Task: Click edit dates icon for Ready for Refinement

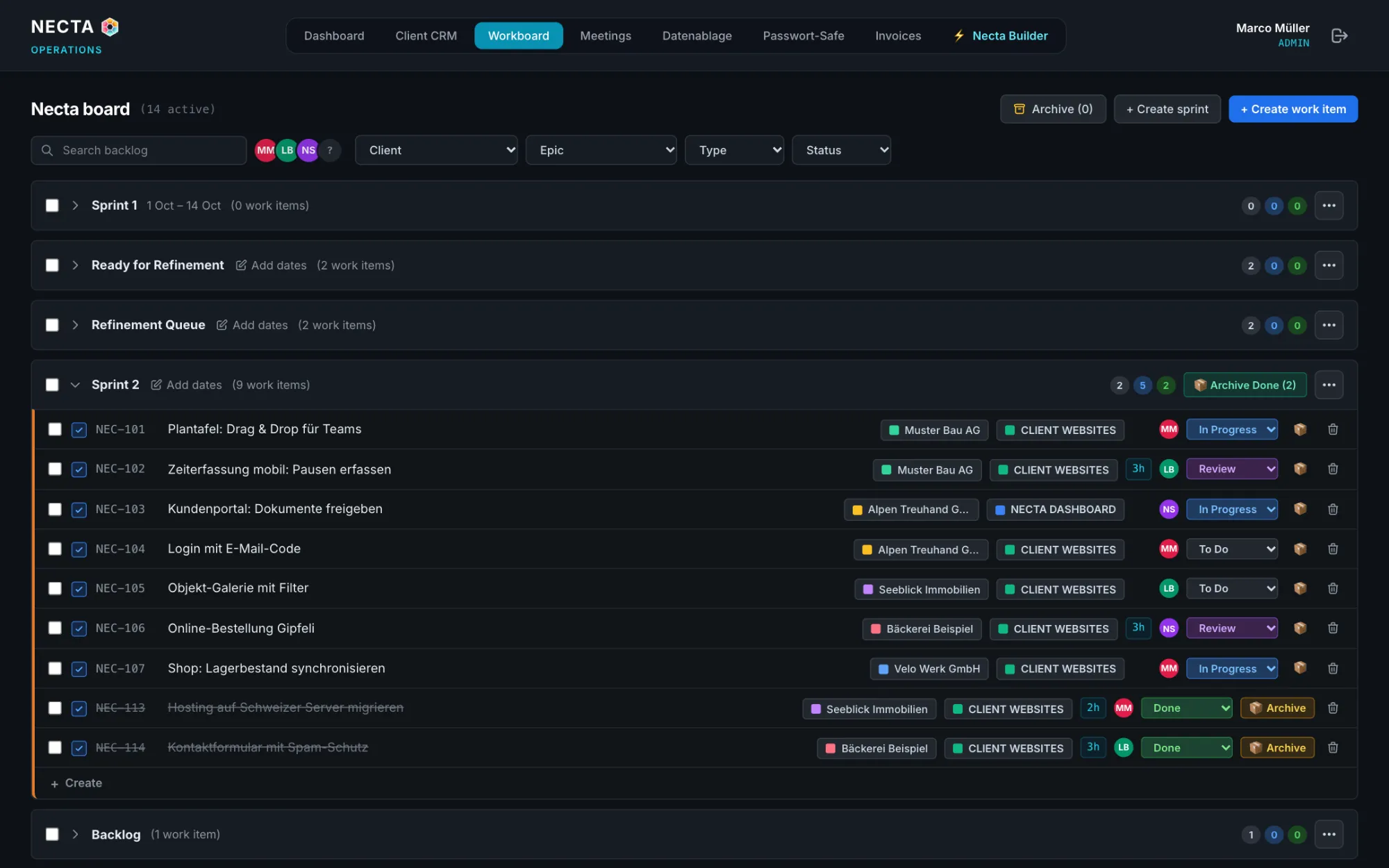Action: click(241, 265)
